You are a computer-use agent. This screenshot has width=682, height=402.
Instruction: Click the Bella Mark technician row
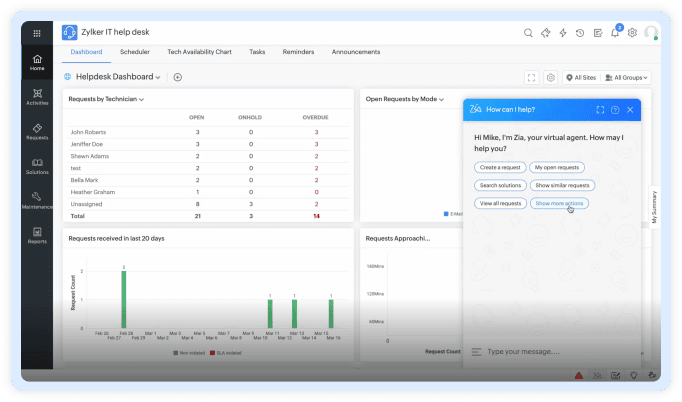pyautogui.click(x=209, y=180)
